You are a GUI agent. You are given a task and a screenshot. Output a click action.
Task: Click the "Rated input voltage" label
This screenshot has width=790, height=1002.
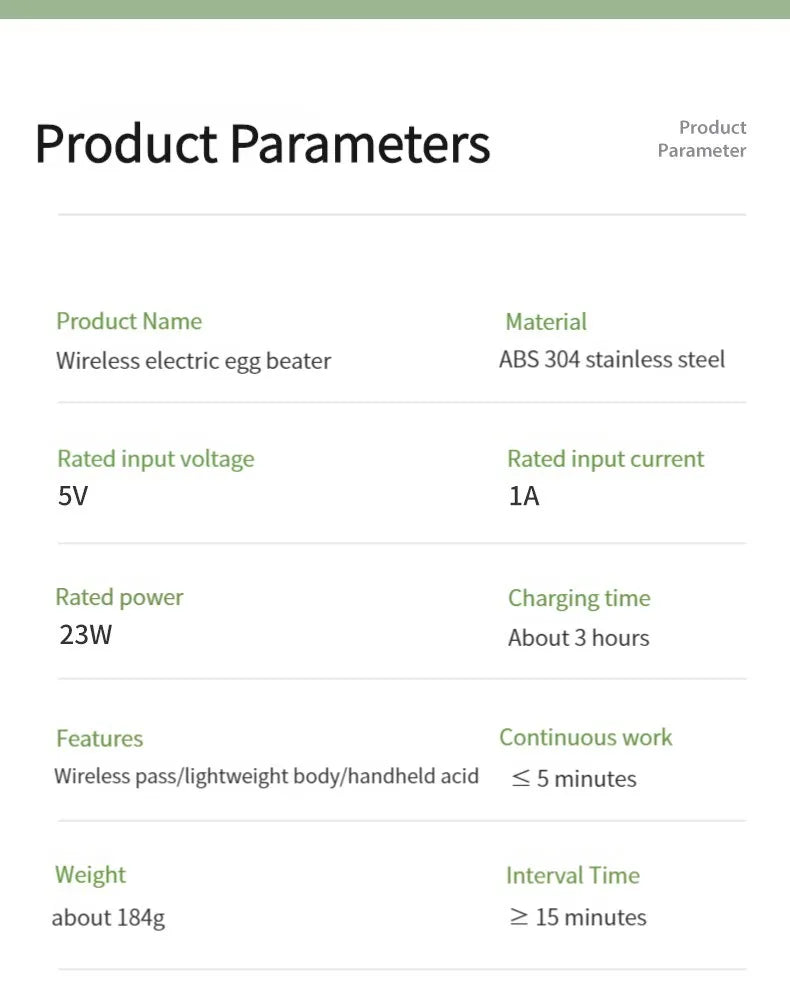(x=156, y=459)
